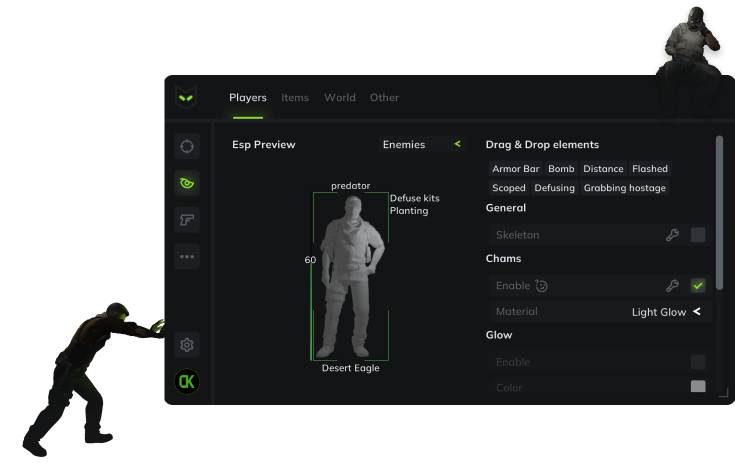The width and height of the screenshot is (735, 469).
Task: Open the aimbot crosshair sidebar section
Action: [187, 147]
